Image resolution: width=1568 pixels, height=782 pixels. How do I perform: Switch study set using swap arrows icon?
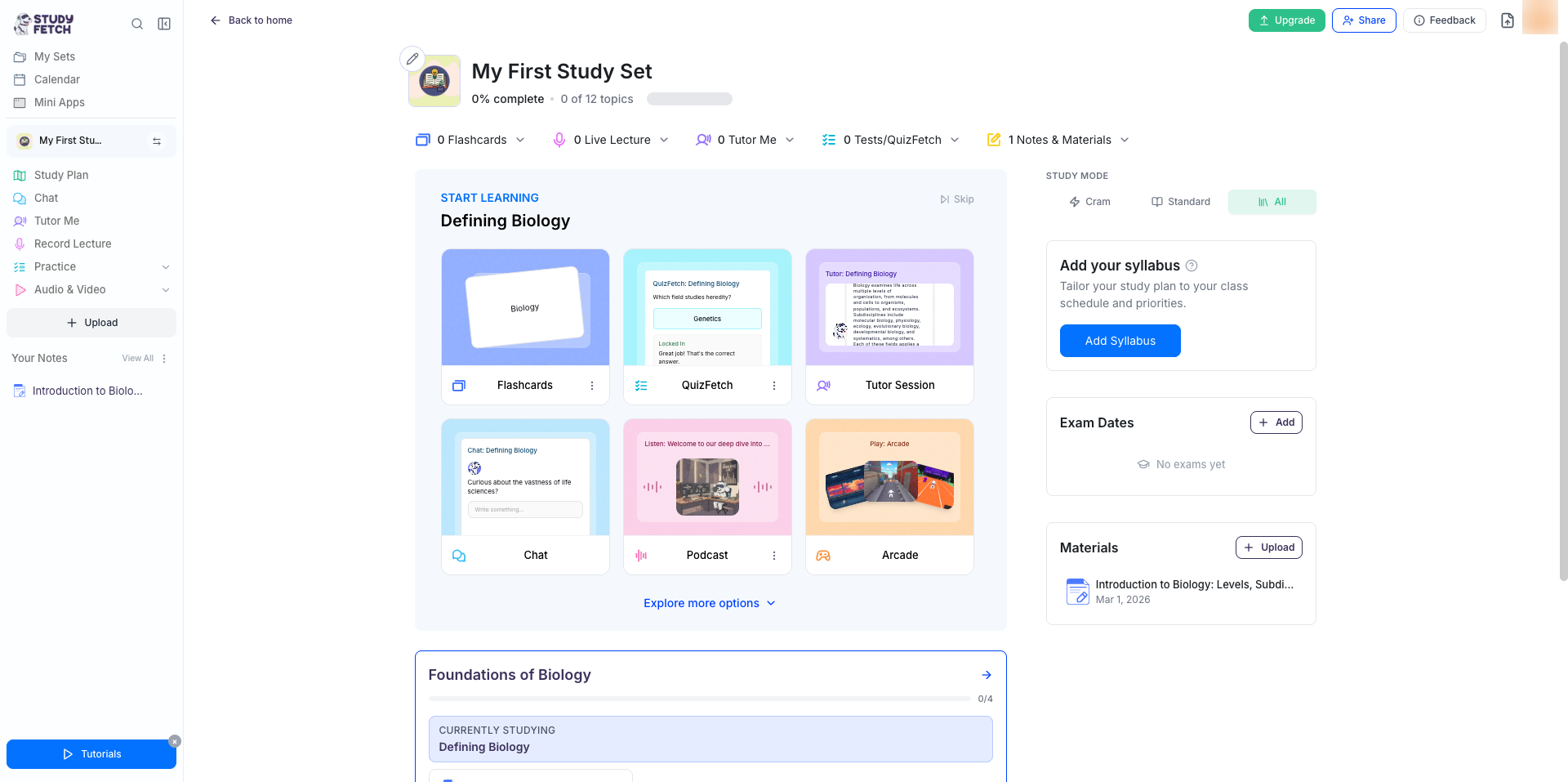157,141
